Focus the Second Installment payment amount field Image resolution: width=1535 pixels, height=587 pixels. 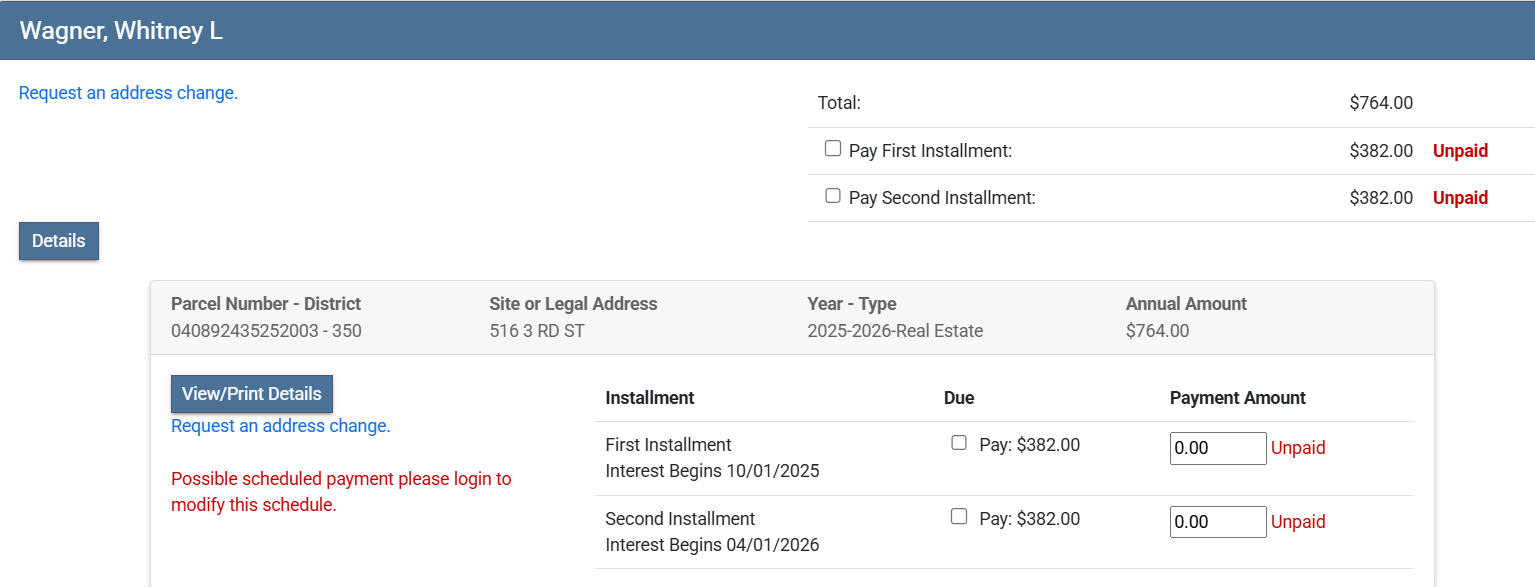pos(1217,522)
